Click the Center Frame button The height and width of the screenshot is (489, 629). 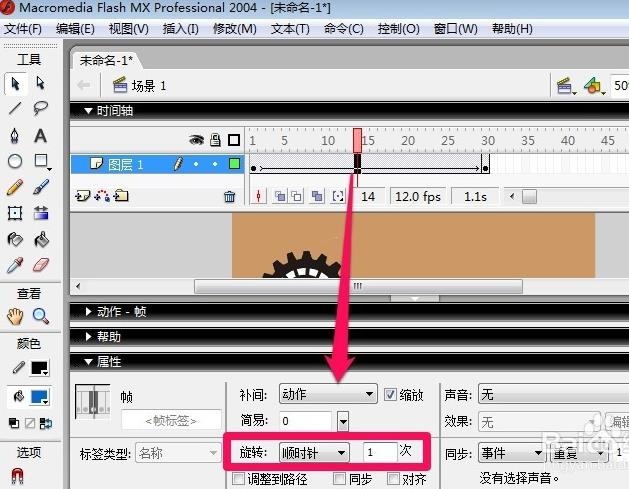[258, 196]
